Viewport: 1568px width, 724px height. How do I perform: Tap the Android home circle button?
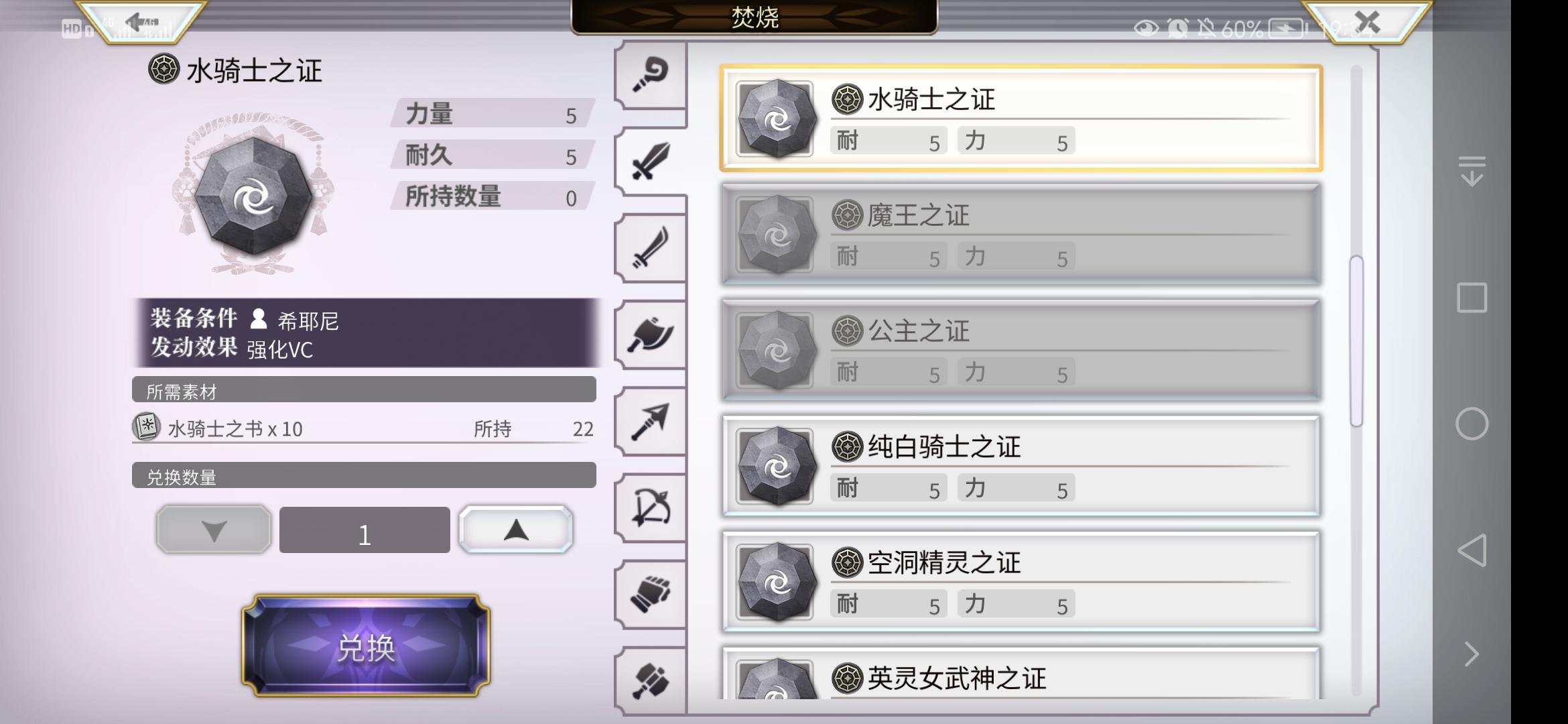(x=1472, y=424)
